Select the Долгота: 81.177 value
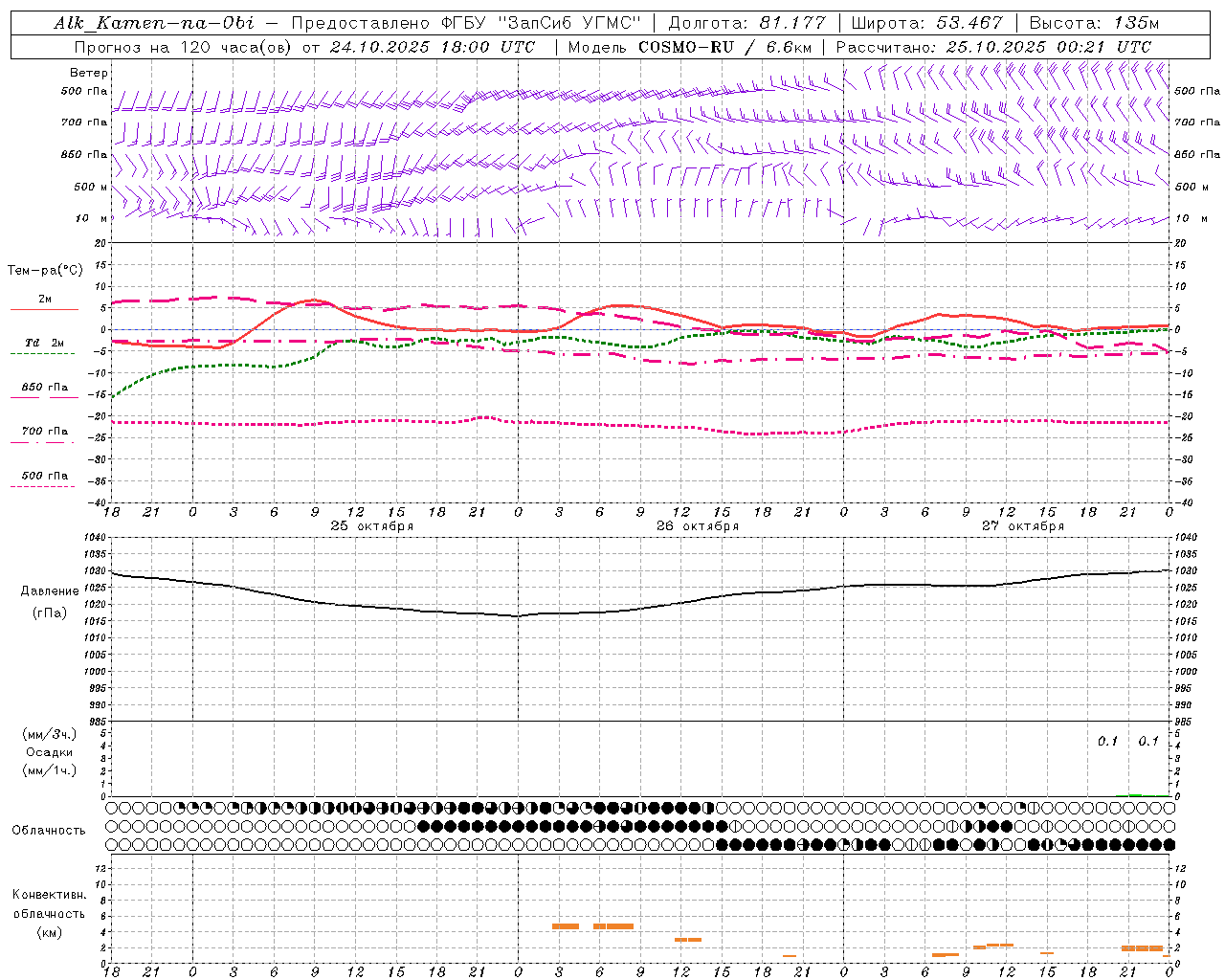Viewport: 1225px width, 980px height. coord(746,23)
